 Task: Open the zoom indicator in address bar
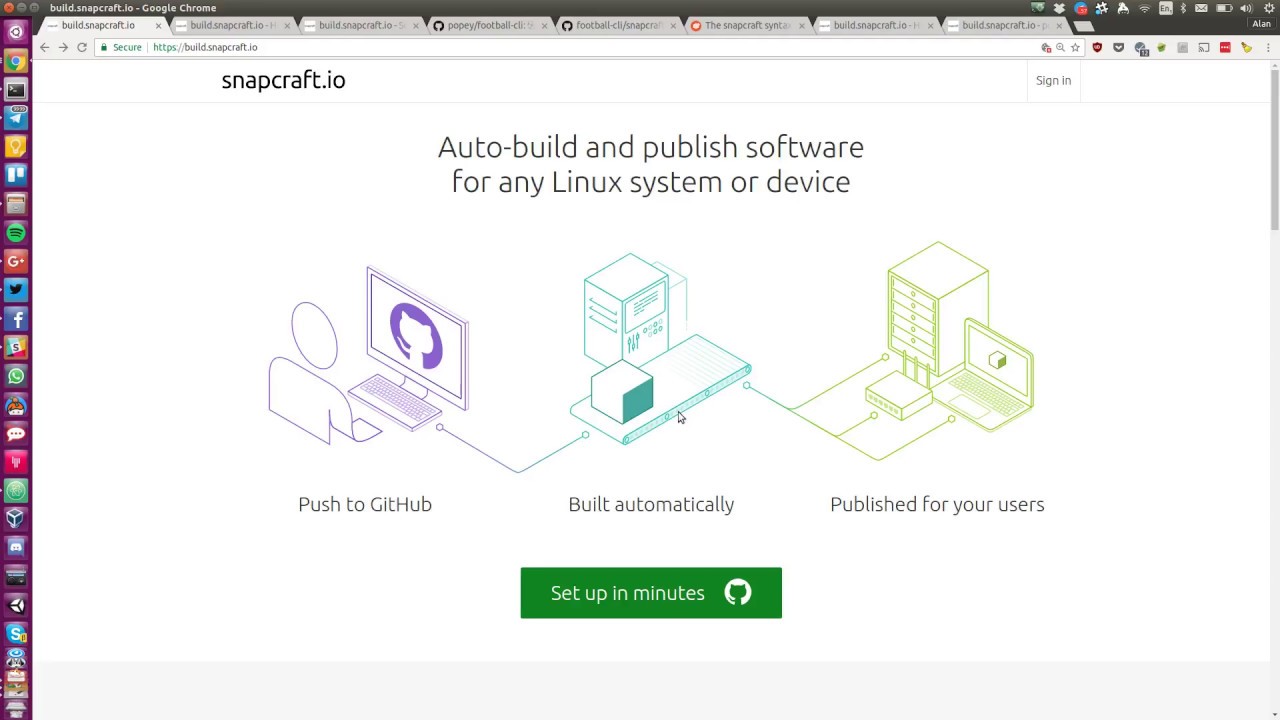tap(1060, 47)
